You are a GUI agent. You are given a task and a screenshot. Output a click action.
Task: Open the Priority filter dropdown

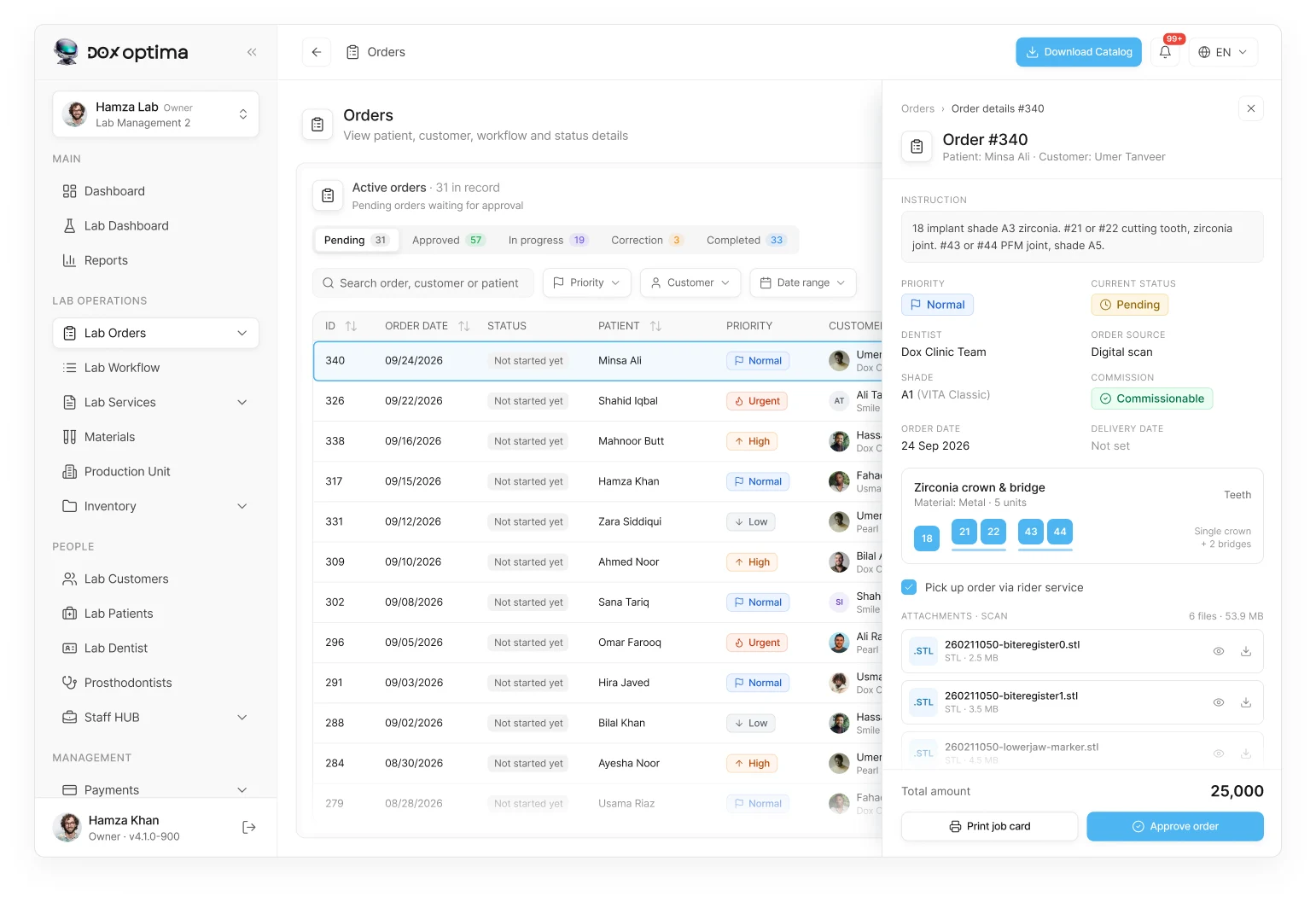click(587, 282)
